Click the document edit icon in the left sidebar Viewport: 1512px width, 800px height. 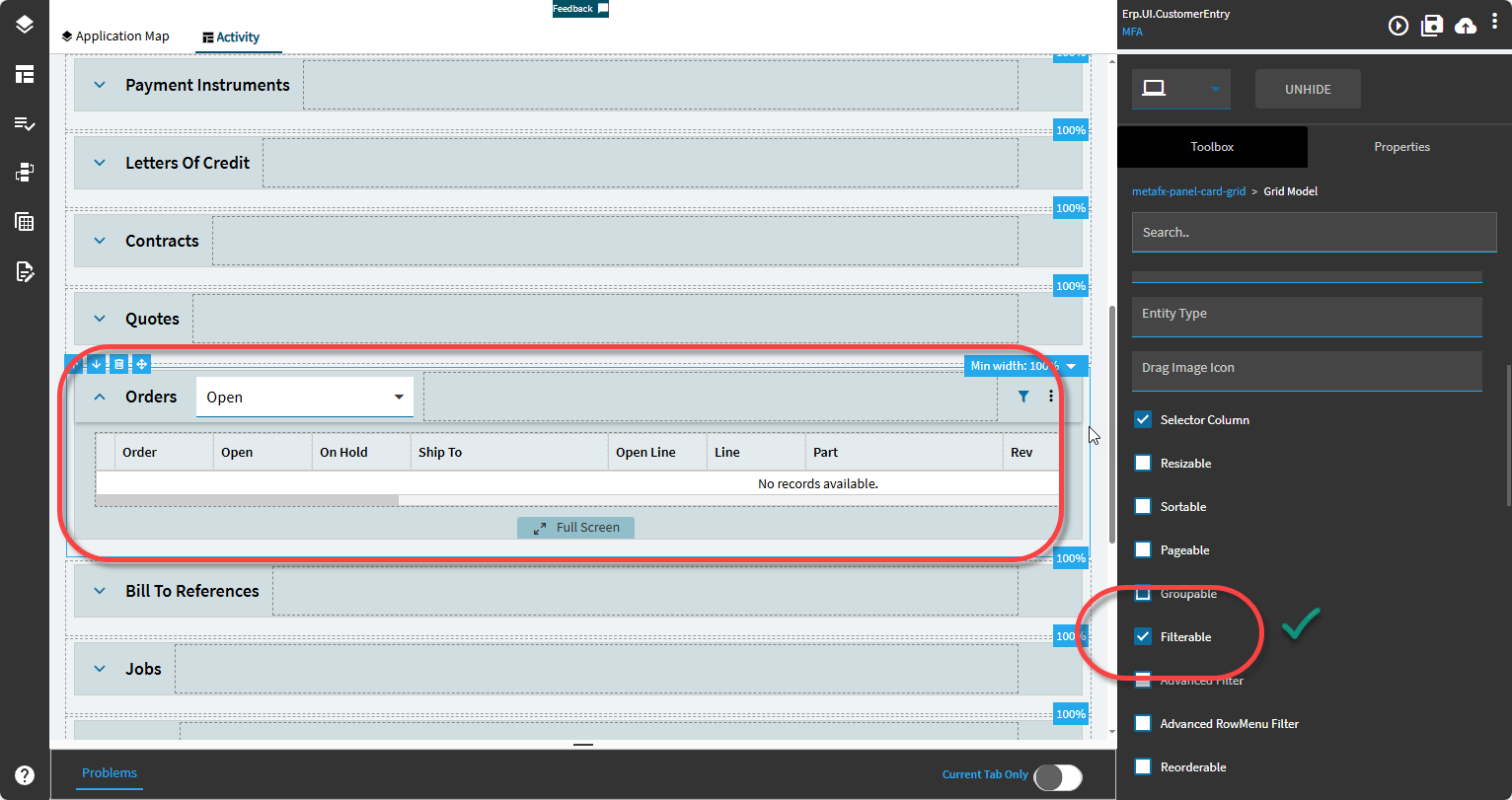25,271
